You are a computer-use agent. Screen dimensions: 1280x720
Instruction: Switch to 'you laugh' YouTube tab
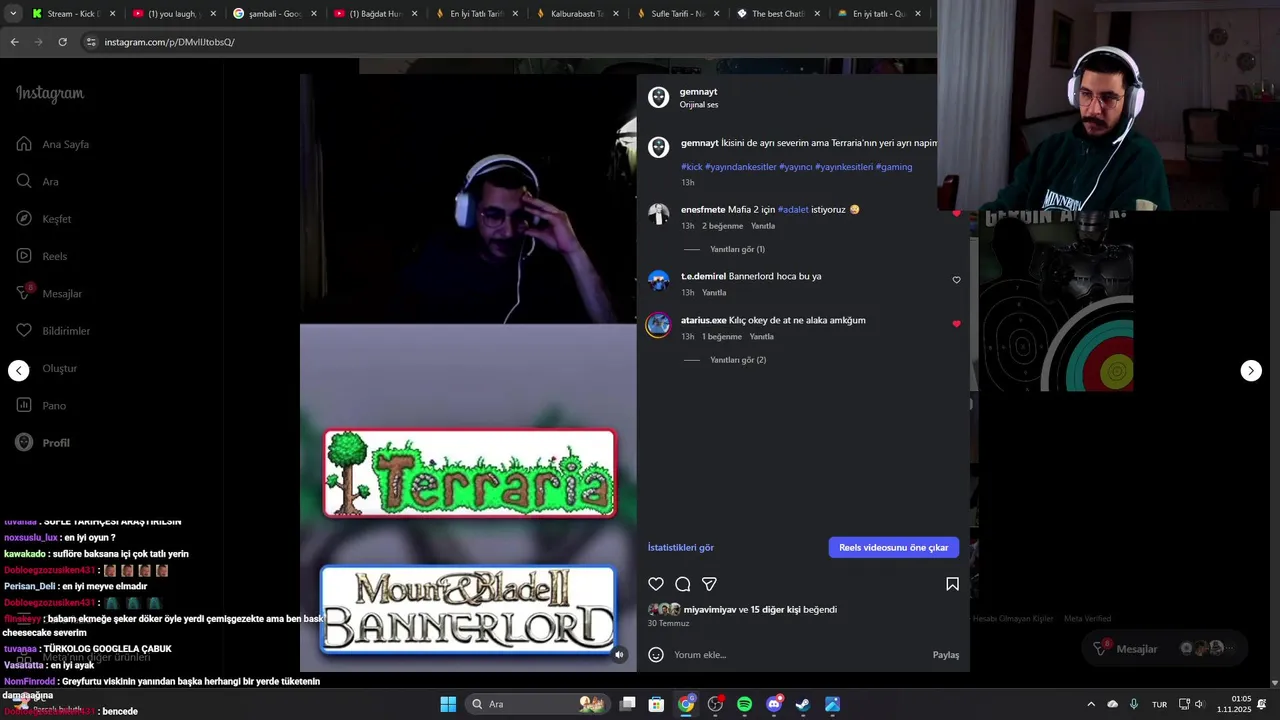click(x=173, y=14)
